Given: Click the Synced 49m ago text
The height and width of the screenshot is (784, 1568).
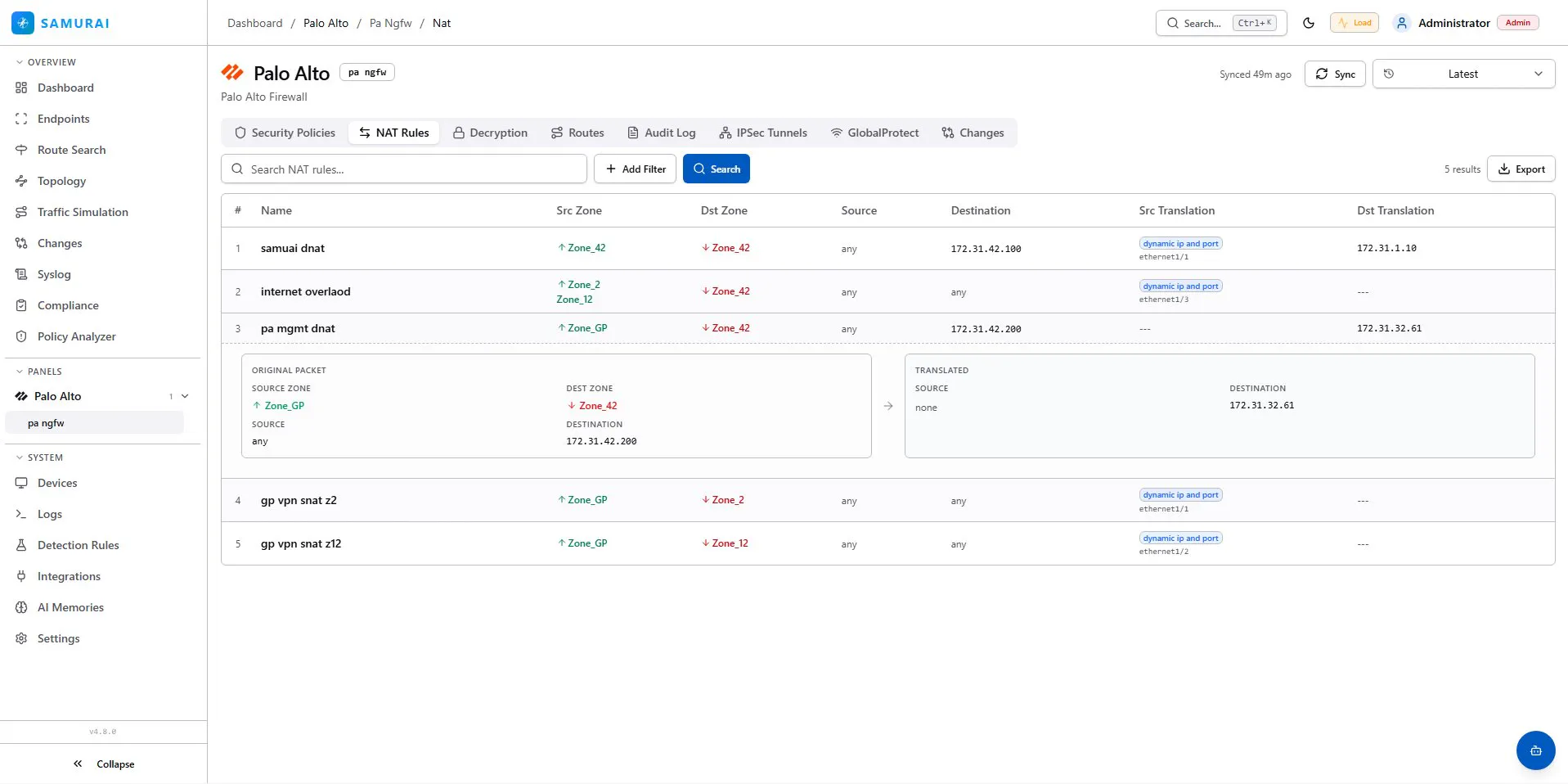Looking at the screenshot, I should (x=1256, y=74).
